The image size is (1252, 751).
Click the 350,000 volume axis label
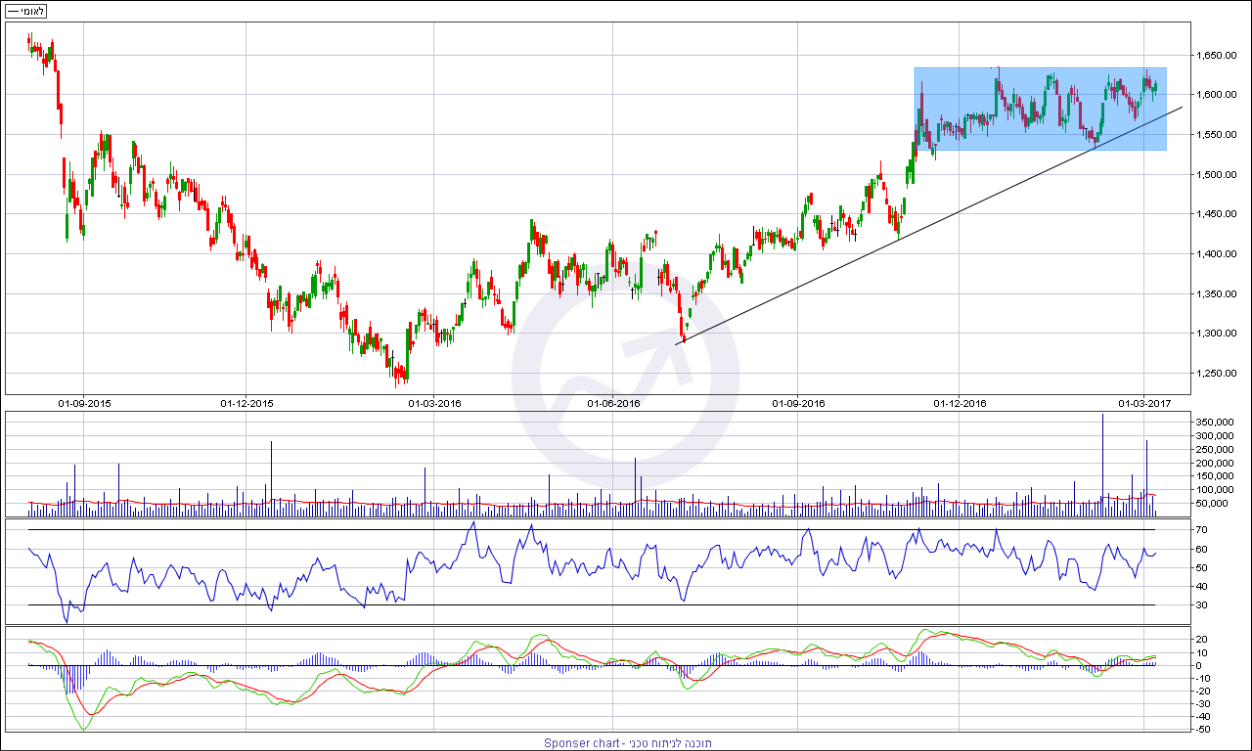click(x=1214, y=423)
